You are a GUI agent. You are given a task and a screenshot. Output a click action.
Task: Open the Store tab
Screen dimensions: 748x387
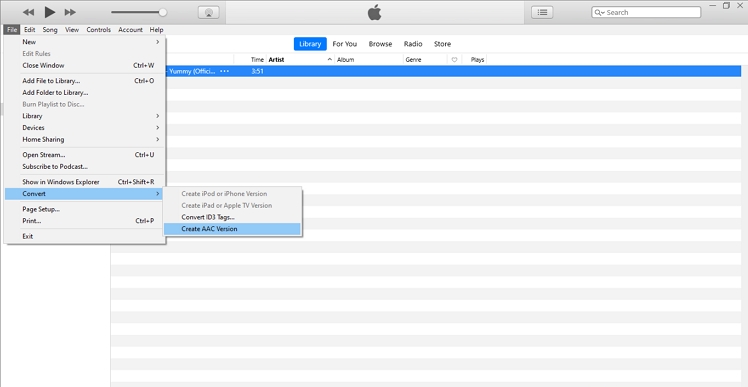coord(442,44)
